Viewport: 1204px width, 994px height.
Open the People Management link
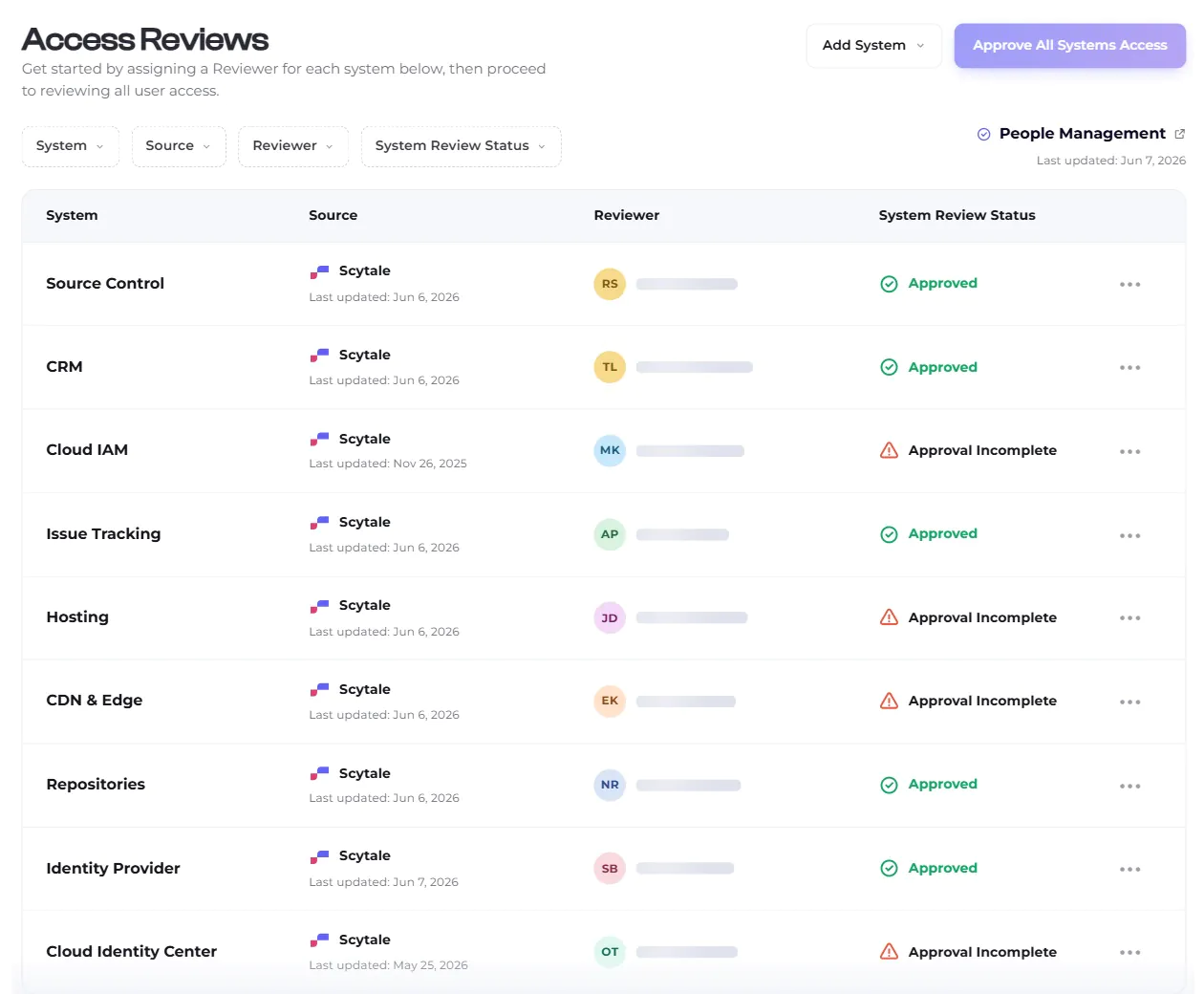[x=1082, y=134]
